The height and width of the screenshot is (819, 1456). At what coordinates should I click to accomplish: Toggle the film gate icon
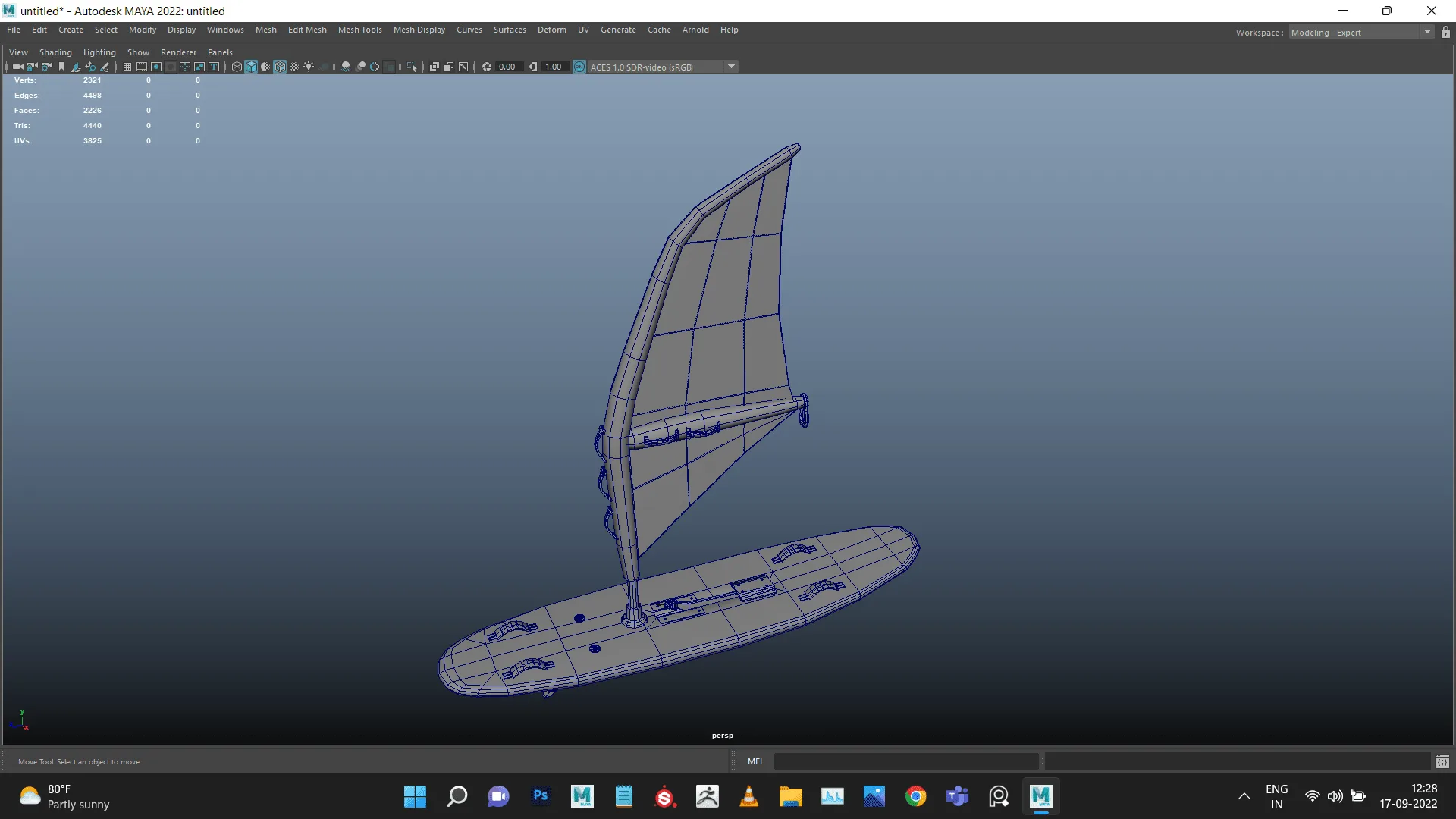click(142, 67)
